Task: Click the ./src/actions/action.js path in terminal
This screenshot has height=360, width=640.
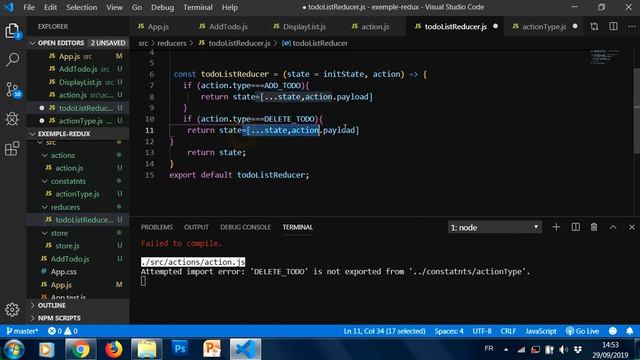Action: click(x=193, y=262)
